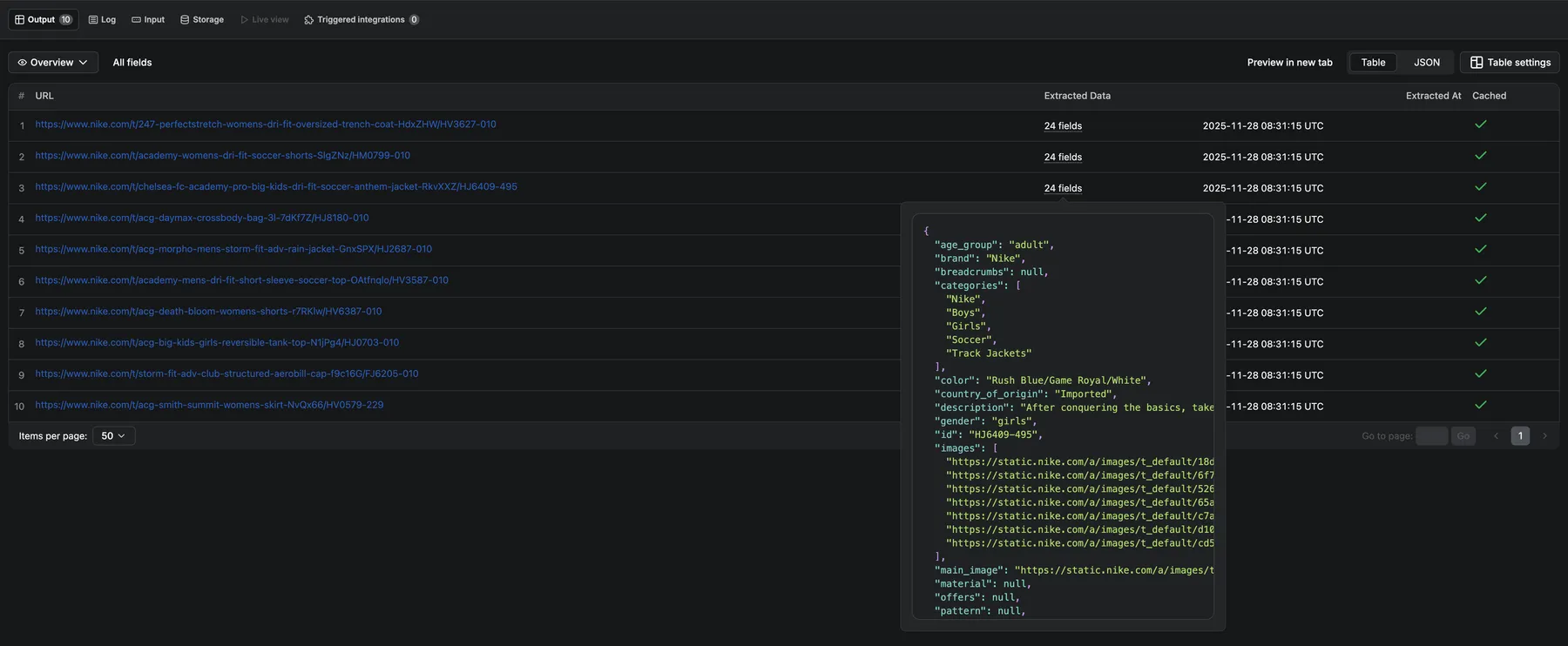1568x646 pixels.
Task: Go to the Storage tab
Action: [x=202, y=19]
